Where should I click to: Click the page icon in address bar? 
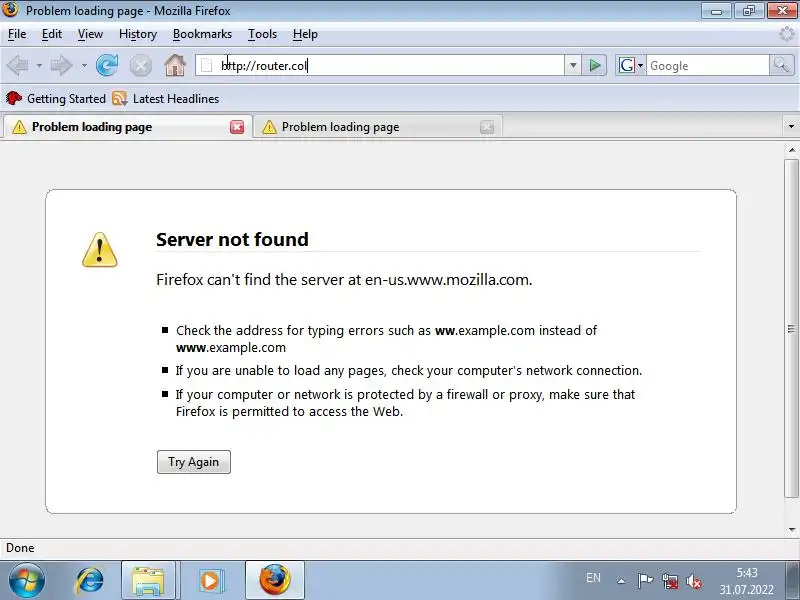click(207, 65)
